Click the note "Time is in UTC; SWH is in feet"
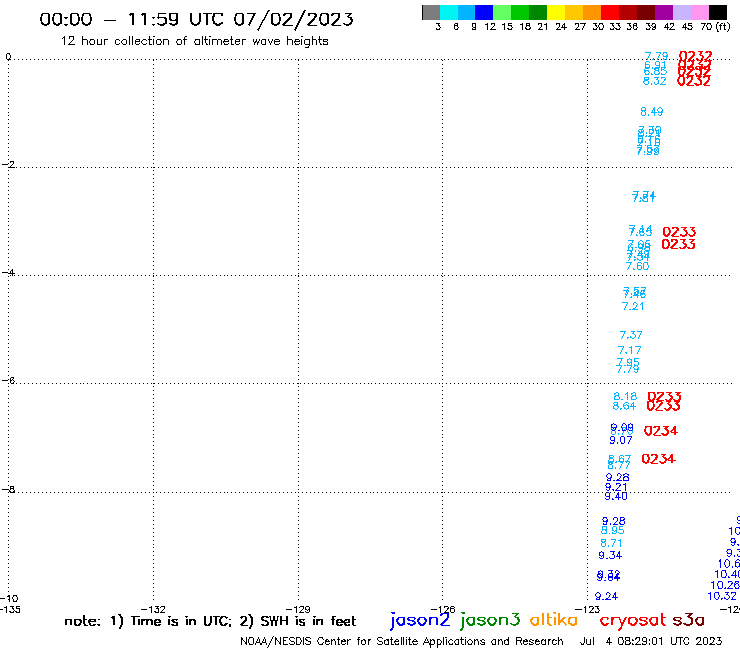The image size is (740, 650). click(x=210, y=621)
